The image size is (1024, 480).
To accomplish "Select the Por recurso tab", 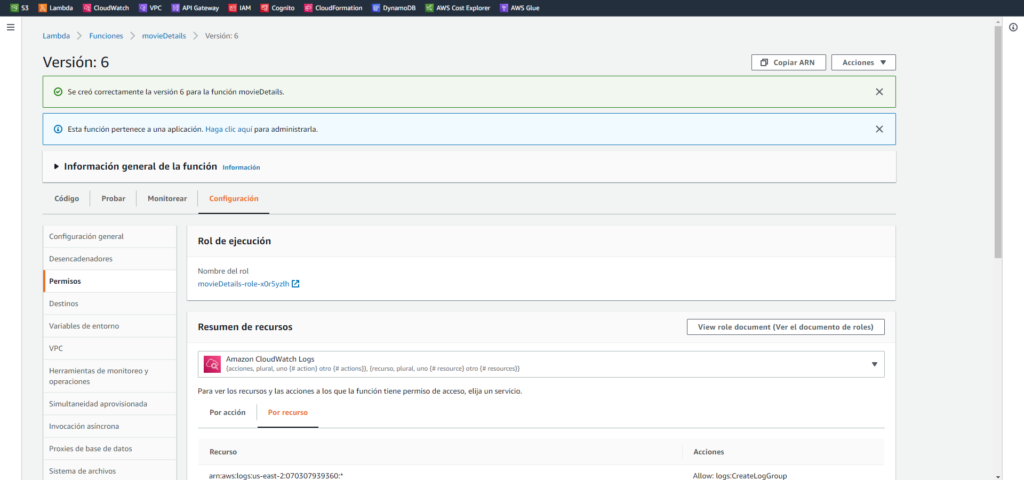I will click(x=288, y=413).
